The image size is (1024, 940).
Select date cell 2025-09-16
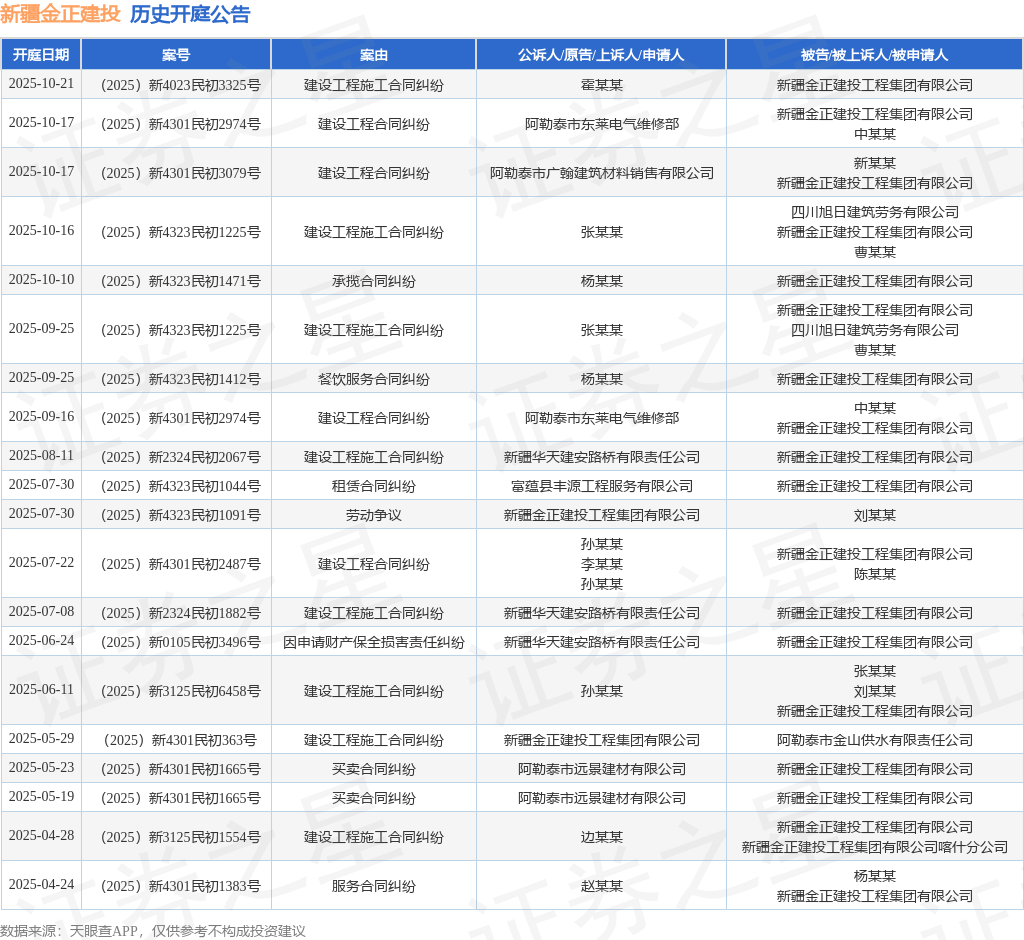[41, 417]
